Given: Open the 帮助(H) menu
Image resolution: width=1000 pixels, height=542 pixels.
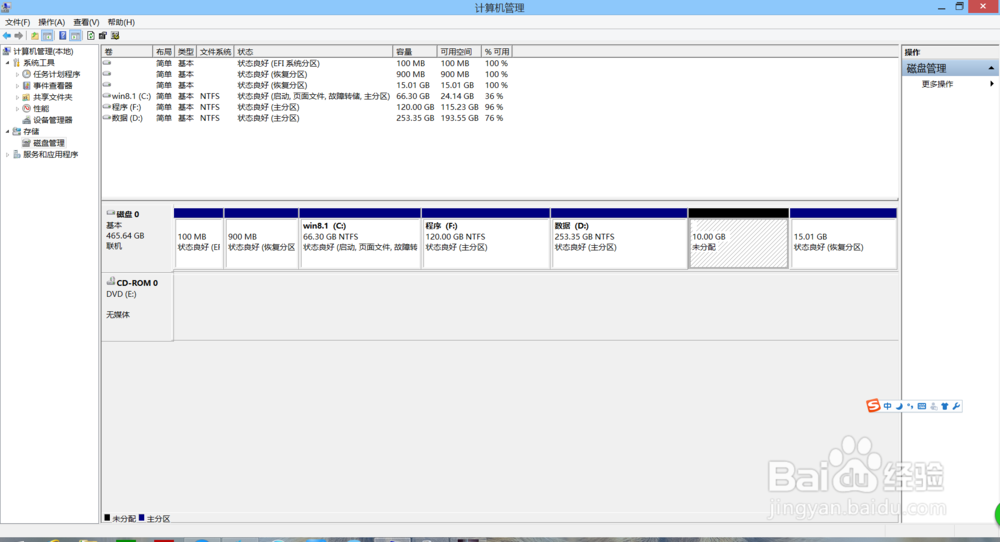Looking at the screenshot, I should pos(121,22).
